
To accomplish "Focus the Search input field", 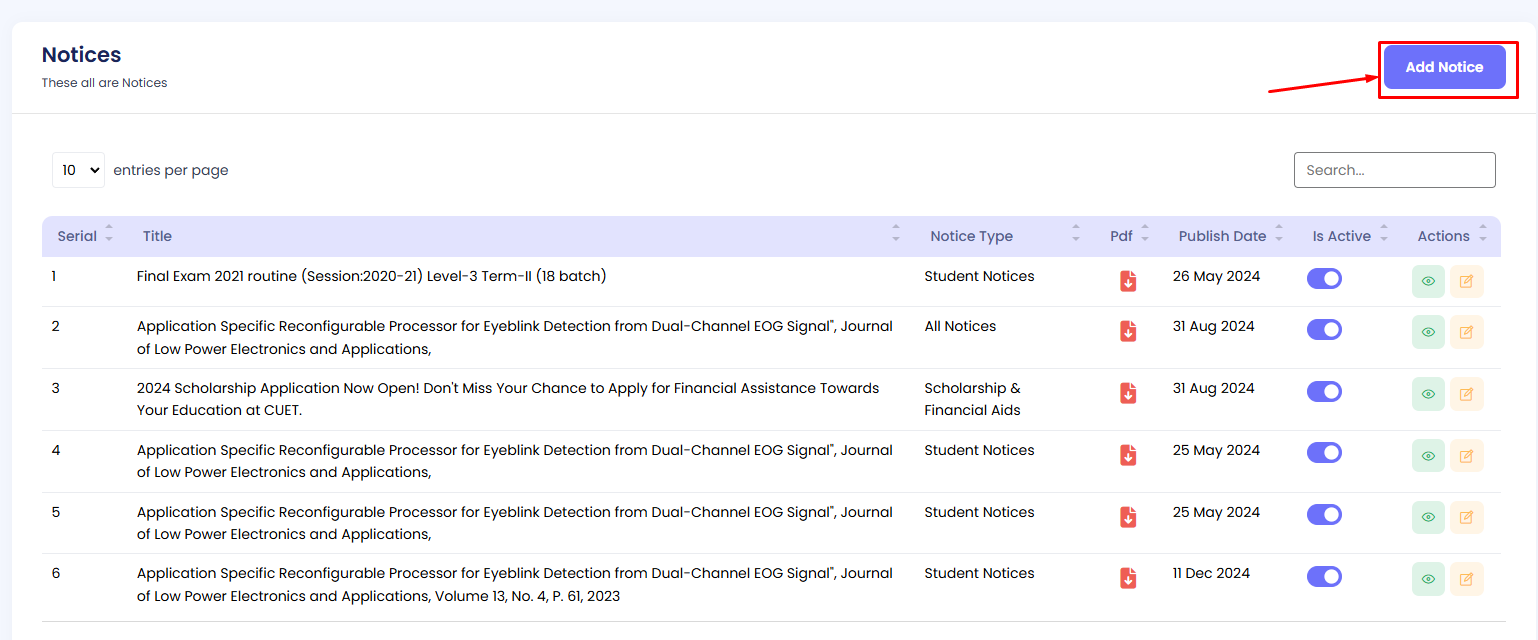I will [x=1394, y=170].
